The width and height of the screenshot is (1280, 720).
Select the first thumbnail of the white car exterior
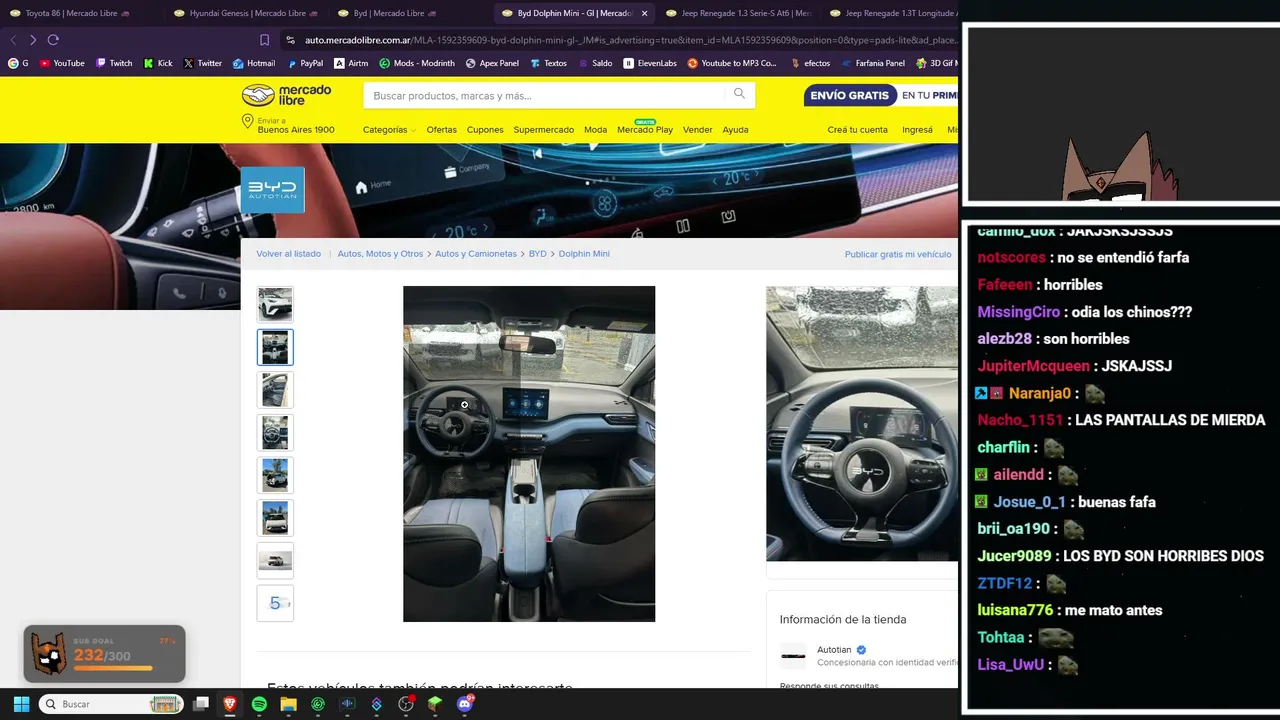[275, 304]
